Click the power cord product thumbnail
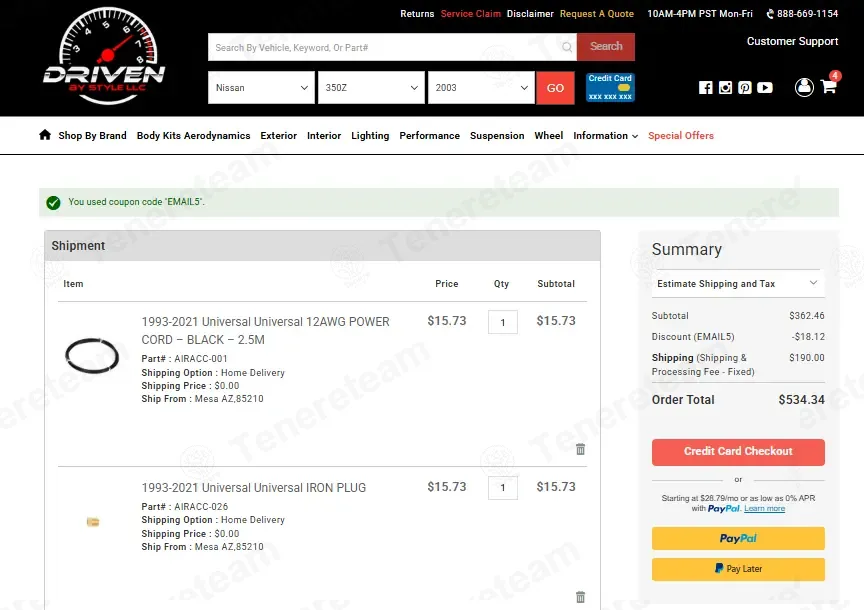This screenshot has height=610, width=864. tap(92, 355)
